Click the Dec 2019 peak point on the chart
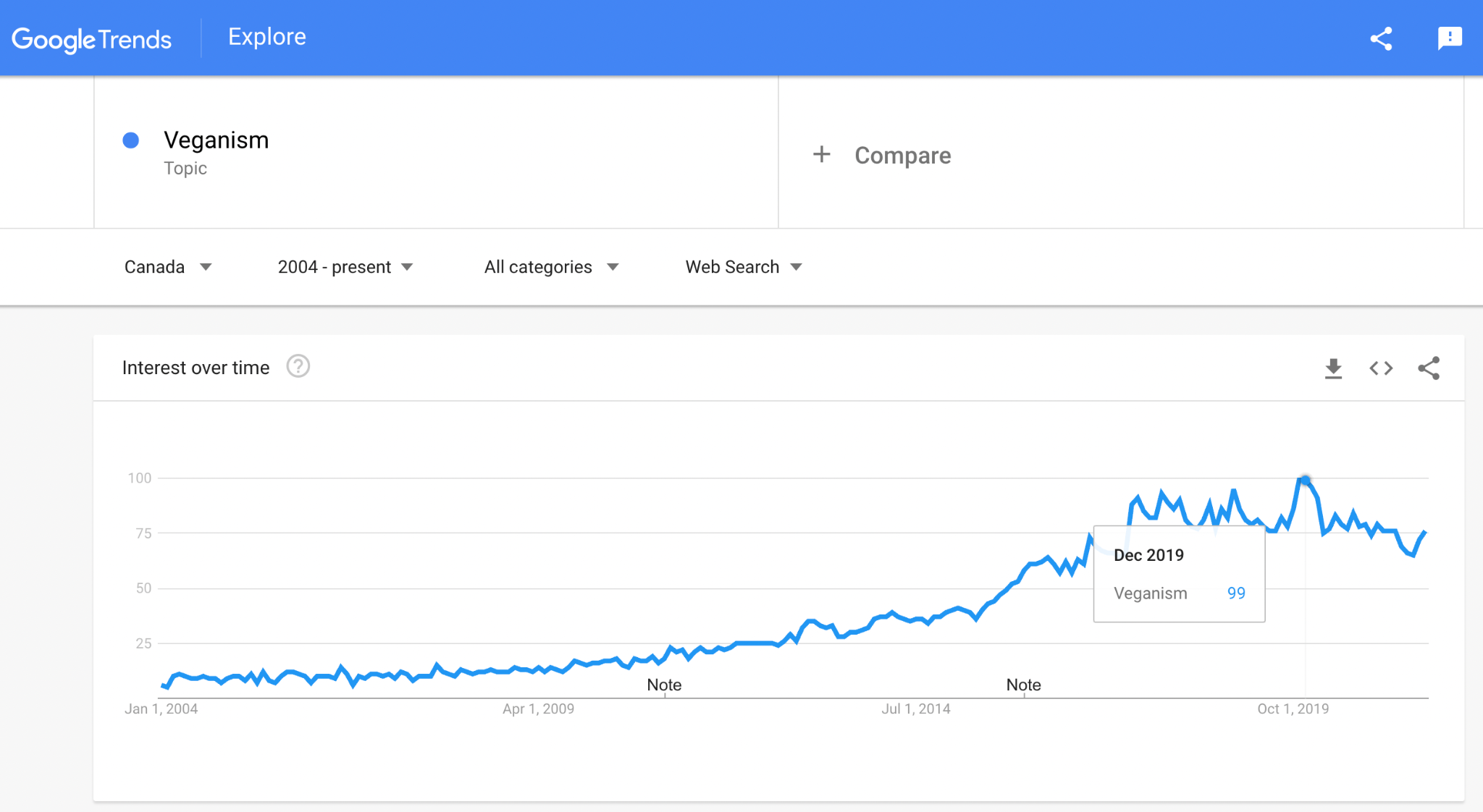 click(1306, 480)
